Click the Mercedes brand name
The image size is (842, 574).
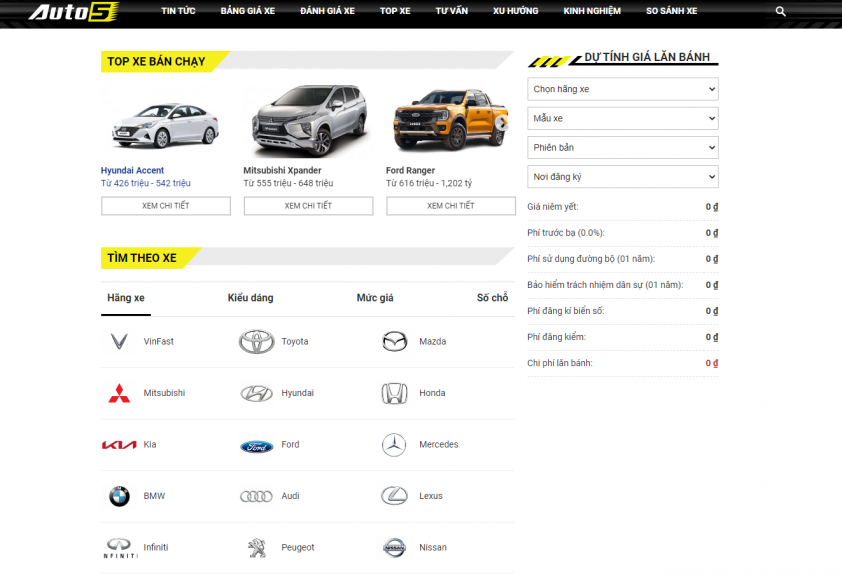click(438, 445)
